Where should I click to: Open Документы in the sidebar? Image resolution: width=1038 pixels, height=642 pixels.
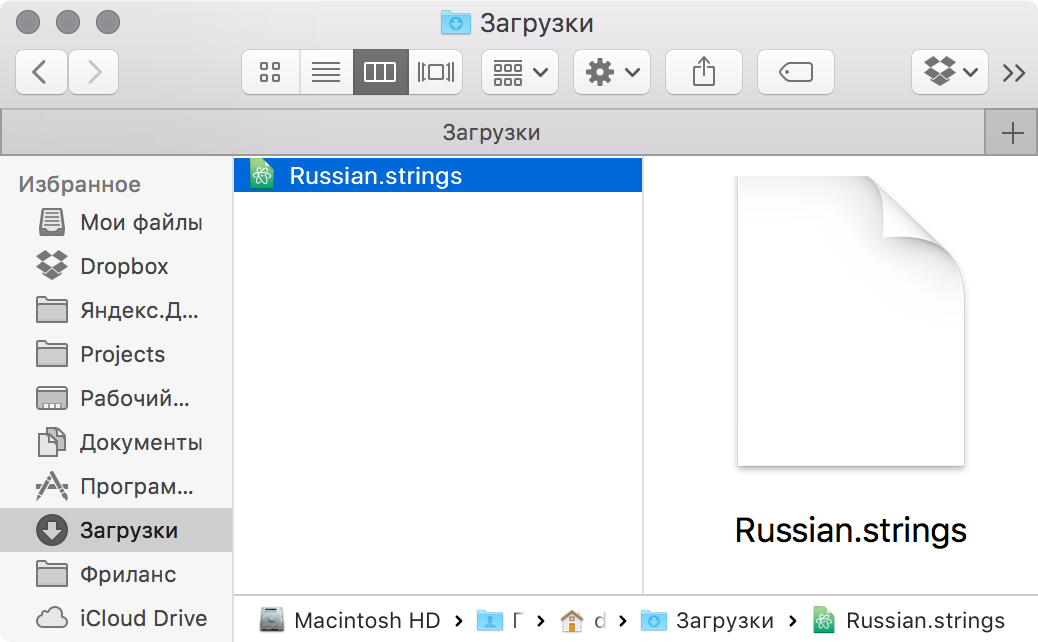[x=140, y=442]
